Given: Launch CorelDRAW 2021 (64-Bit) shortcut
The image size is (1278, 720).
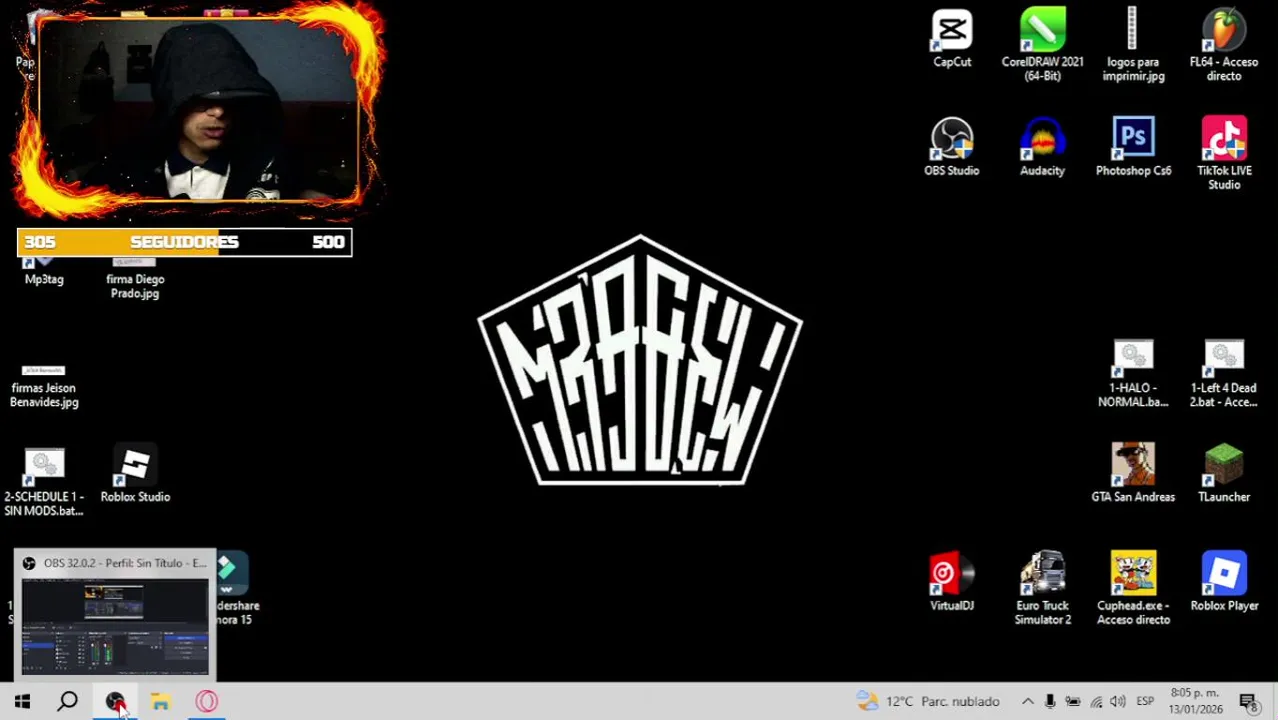Looking at the screenshot, I should pos(1042,45).
